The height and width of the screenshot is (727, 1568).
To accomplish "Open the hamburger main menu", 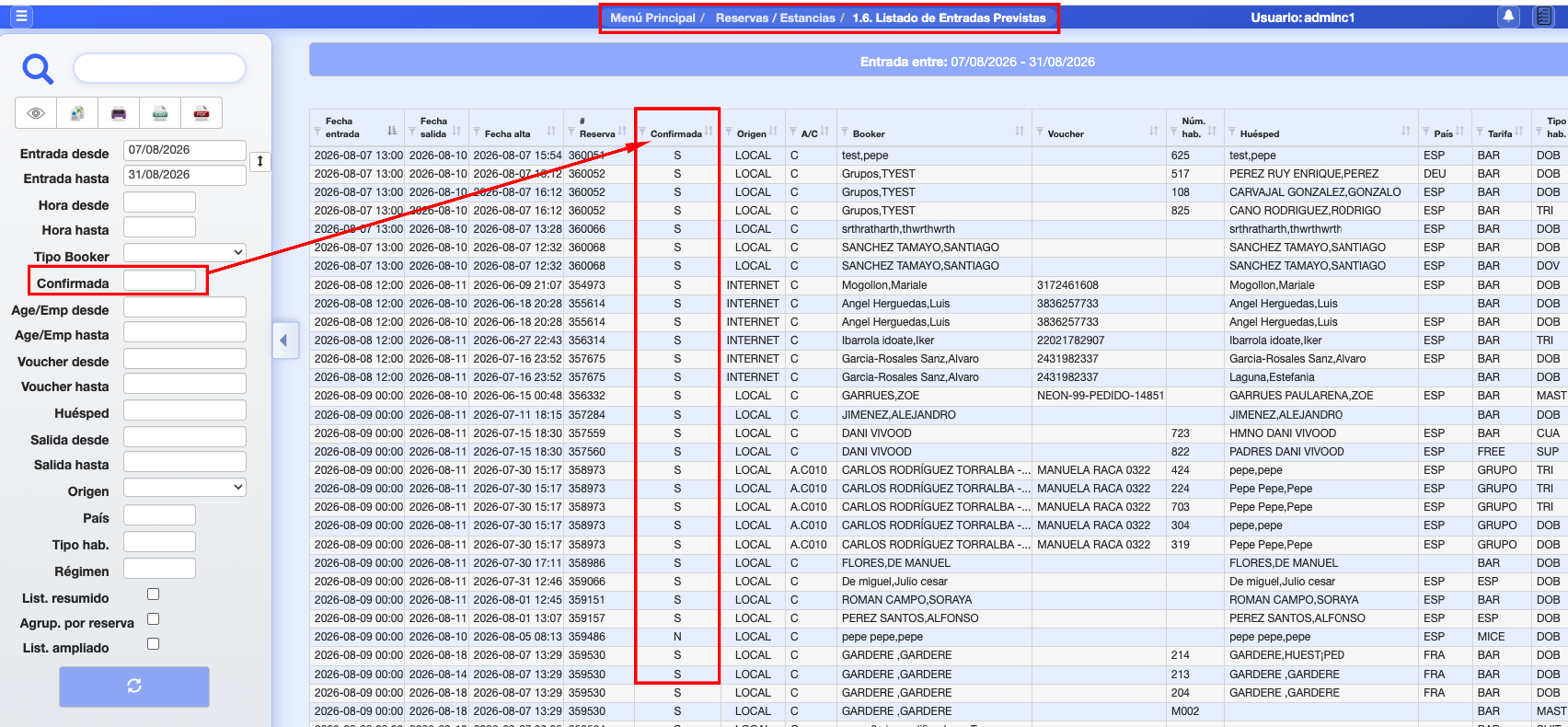I will point(22,17).
